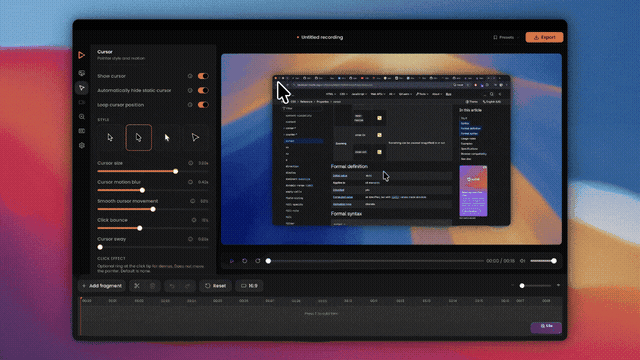Click 'In this article' text in preview
The height and width of the screenshot is (360, 640).
[471, 110]
